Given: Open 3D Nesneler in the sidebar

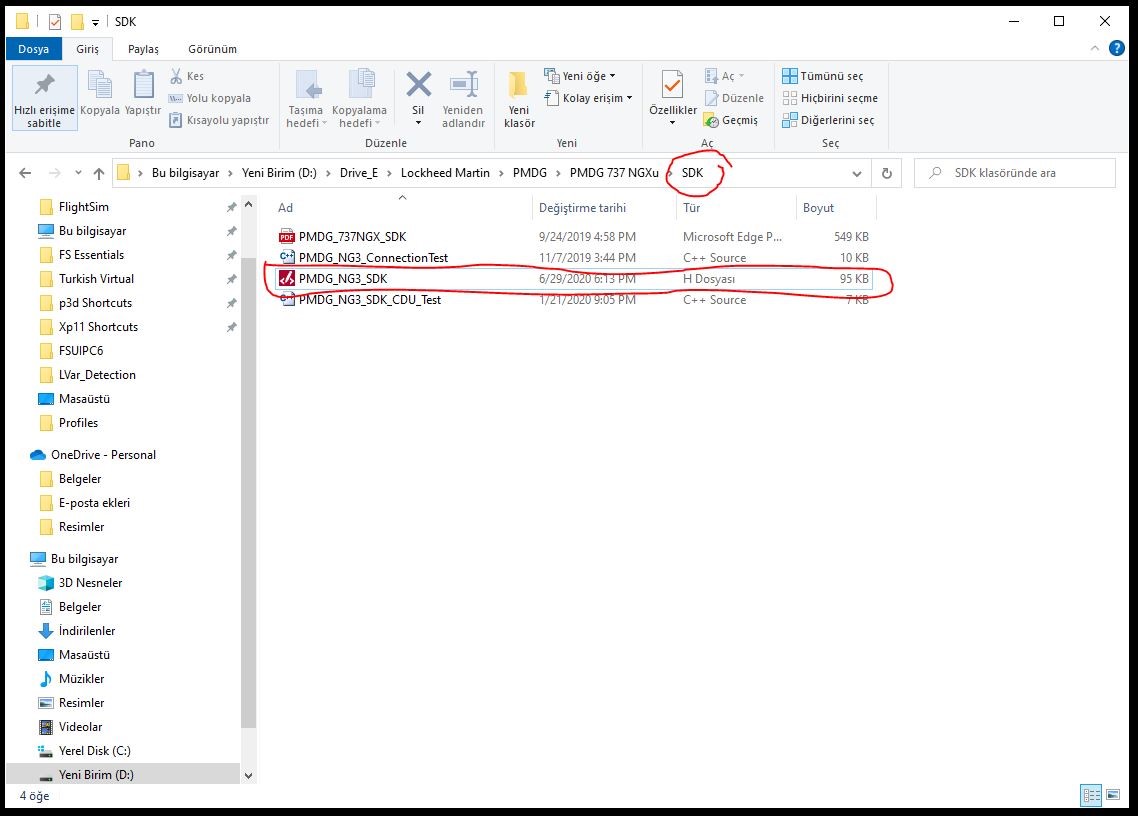Looking at the screenshot, I should pos(90,583).
